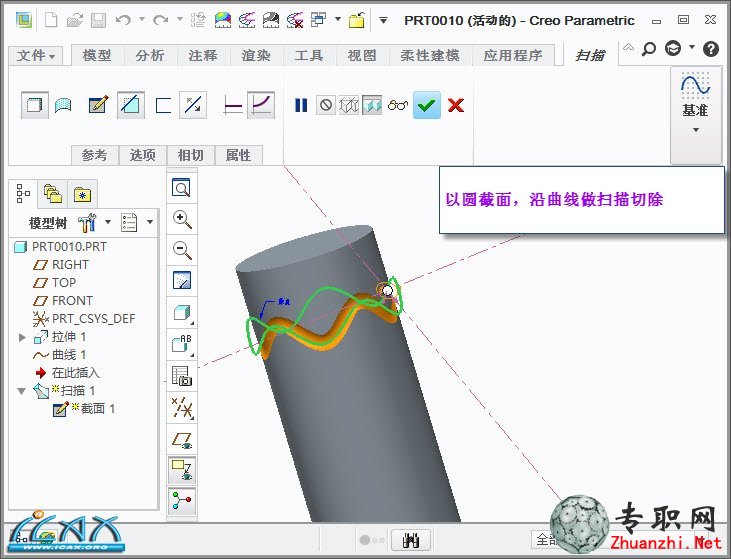Click the View manager icon

182,376
